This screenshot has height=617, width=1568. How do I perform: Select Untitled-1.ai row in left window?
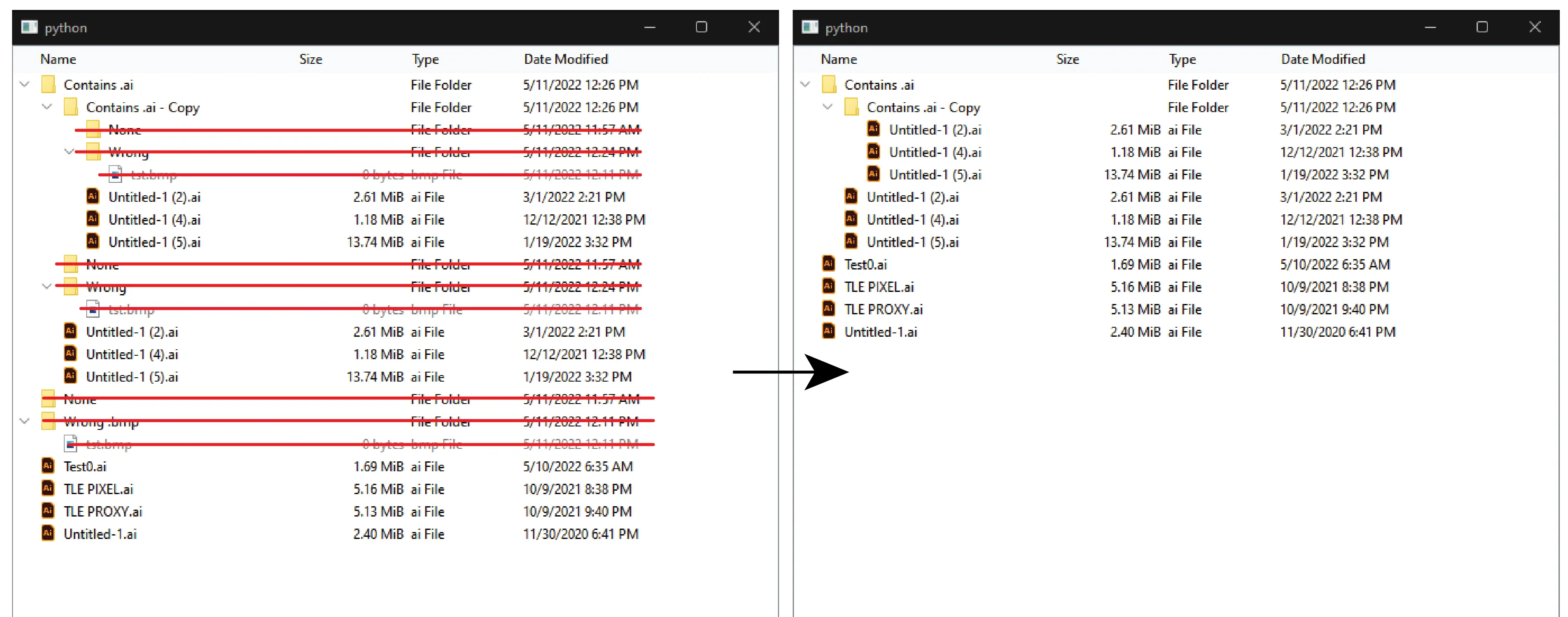pos(100,534)
